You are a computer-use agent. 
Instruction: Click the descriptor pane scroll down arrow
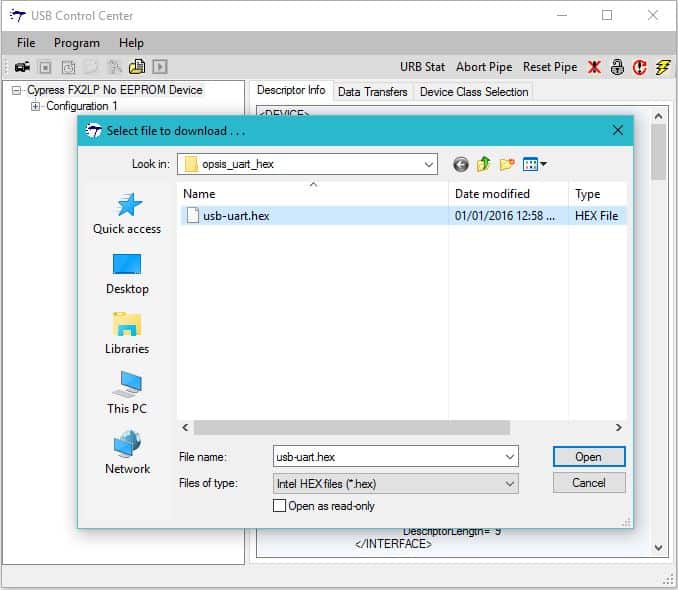coord(659,548)
